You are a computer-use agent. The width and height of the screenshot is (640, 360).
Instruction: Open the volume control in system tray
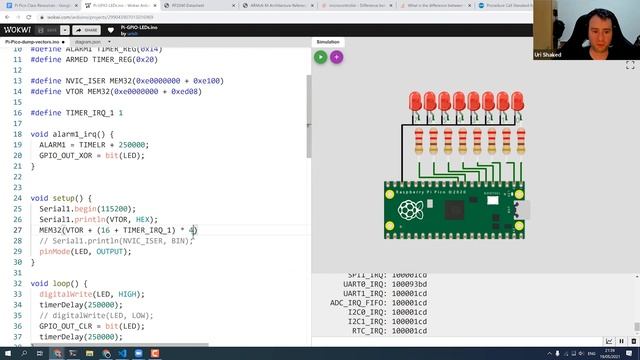tap(581, 353)
